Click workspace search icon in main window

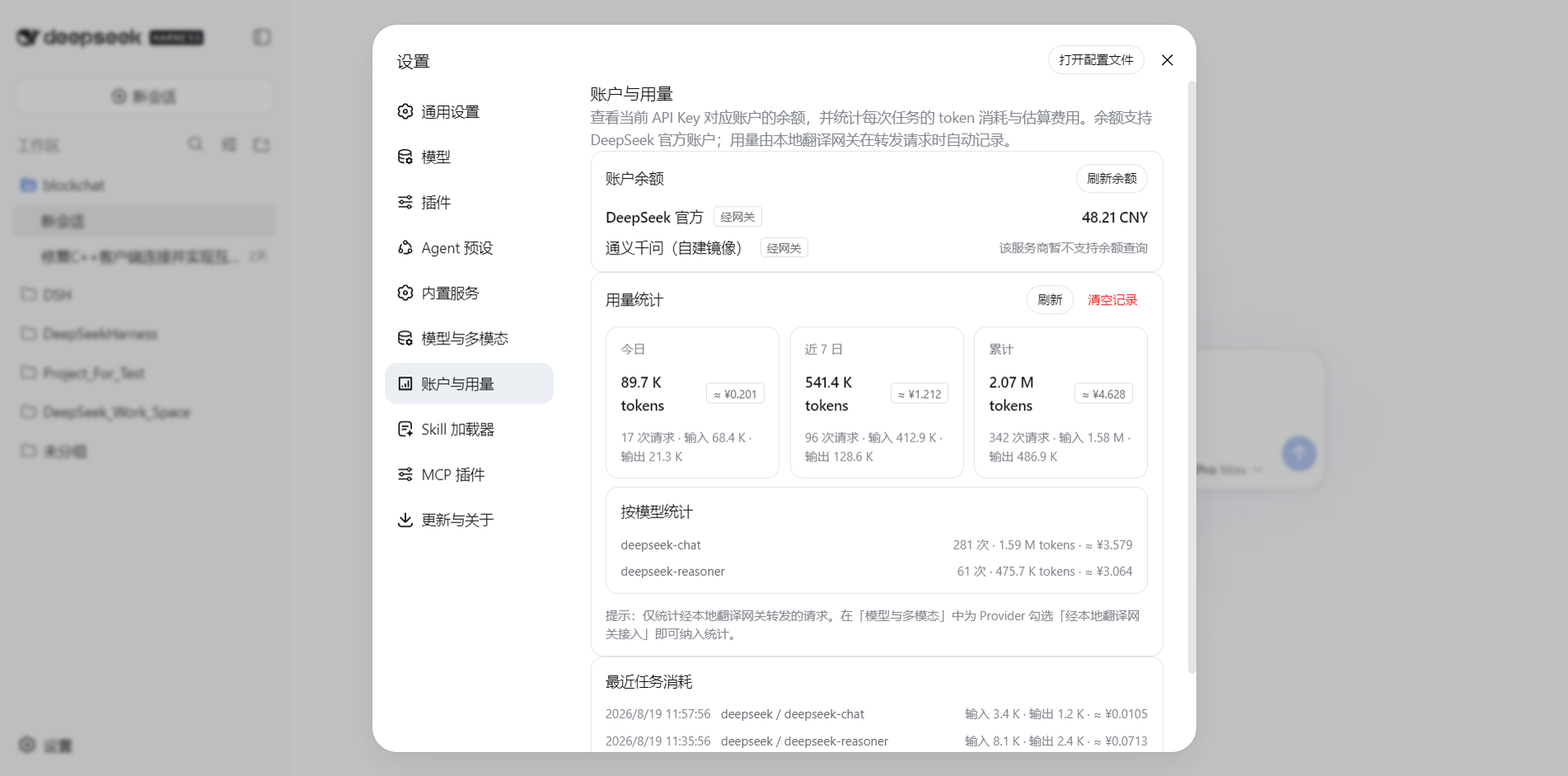click(x=195, y=144)
